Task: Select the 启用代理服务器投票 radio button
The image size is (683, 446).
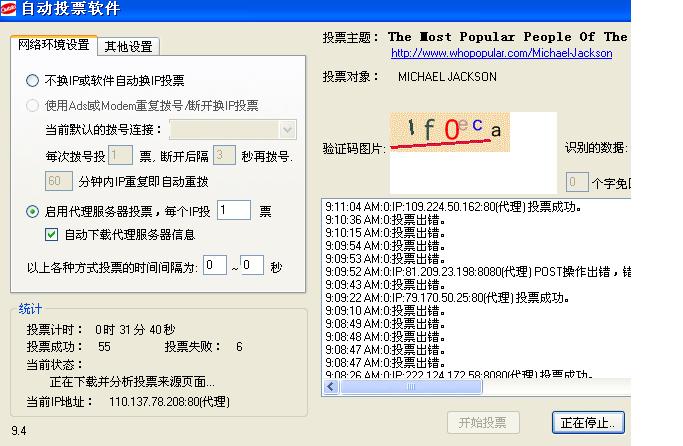Action: (x=33, y=211)
